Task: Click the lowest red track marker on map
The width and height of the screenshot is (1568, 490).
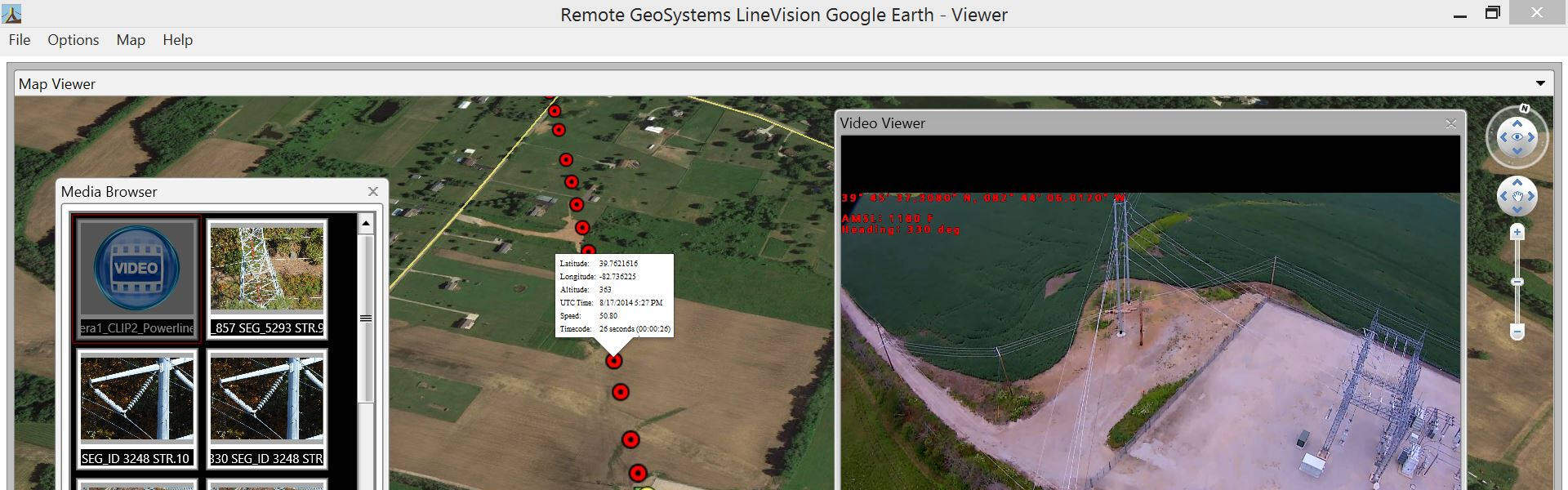Action: [638, 473]
